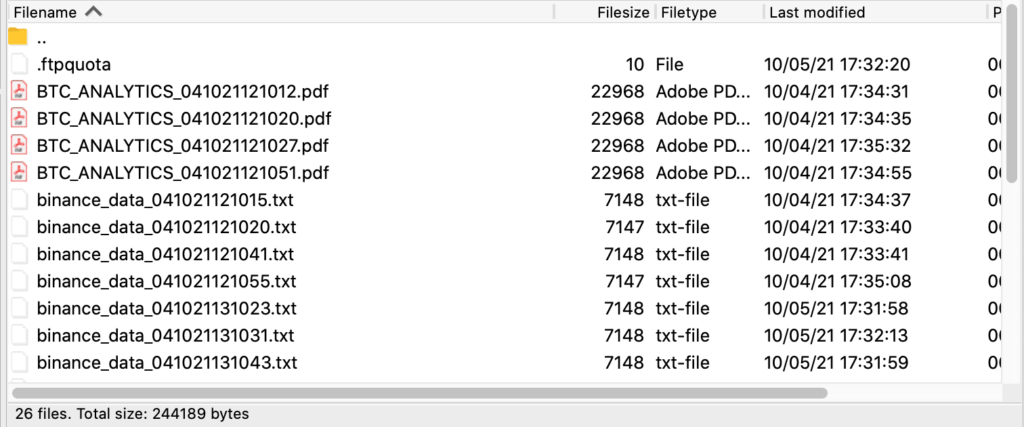Select file icon of binance_data_041021131043.txt
1024x427 pixels.
click(x=20, y=362)
